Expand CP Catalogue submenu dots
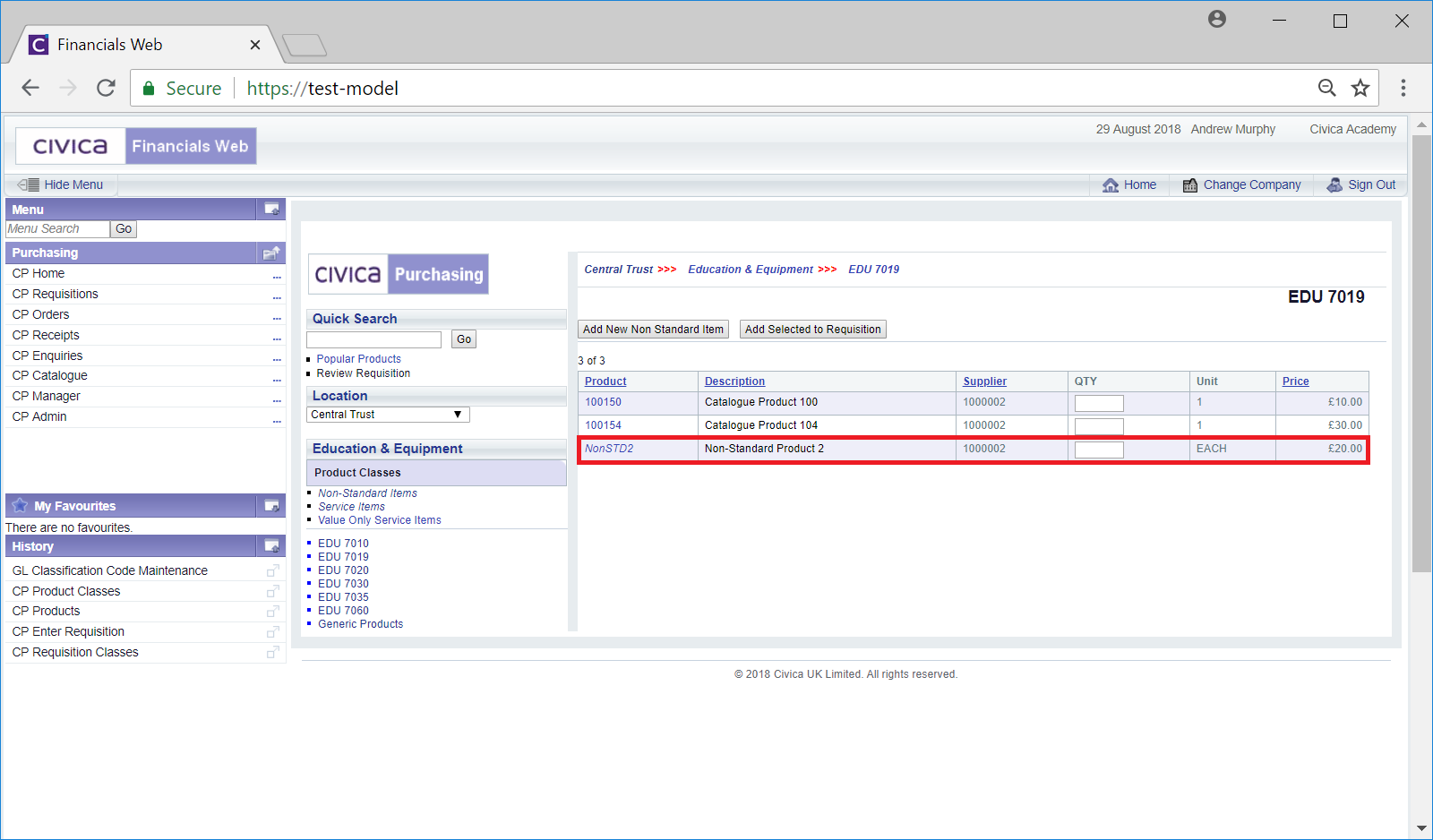The height and width of the screenshot is (840, 1433). click(277, 379)
